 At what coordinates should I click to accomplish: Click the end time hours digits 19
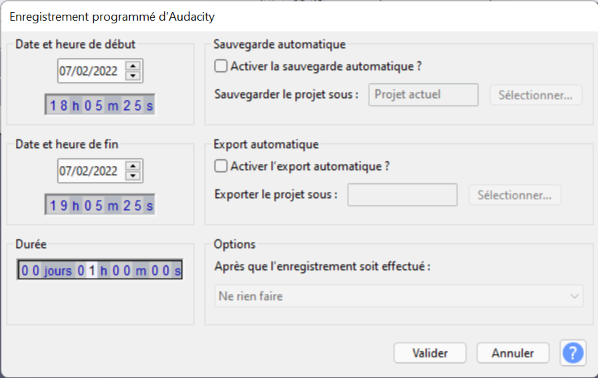(59, 206)
